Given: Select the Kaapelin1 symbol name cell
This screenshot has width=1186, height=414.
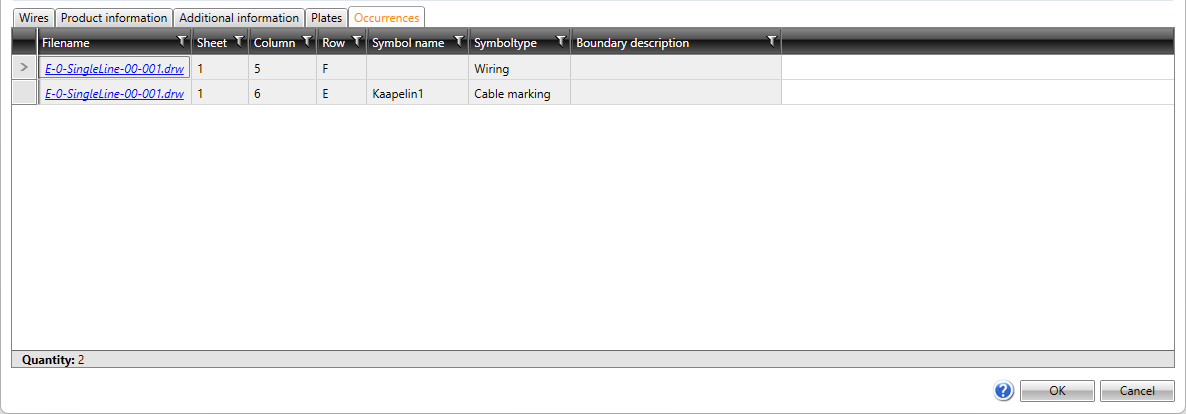Looking at the screenshot, I should [x=417, y=94].
